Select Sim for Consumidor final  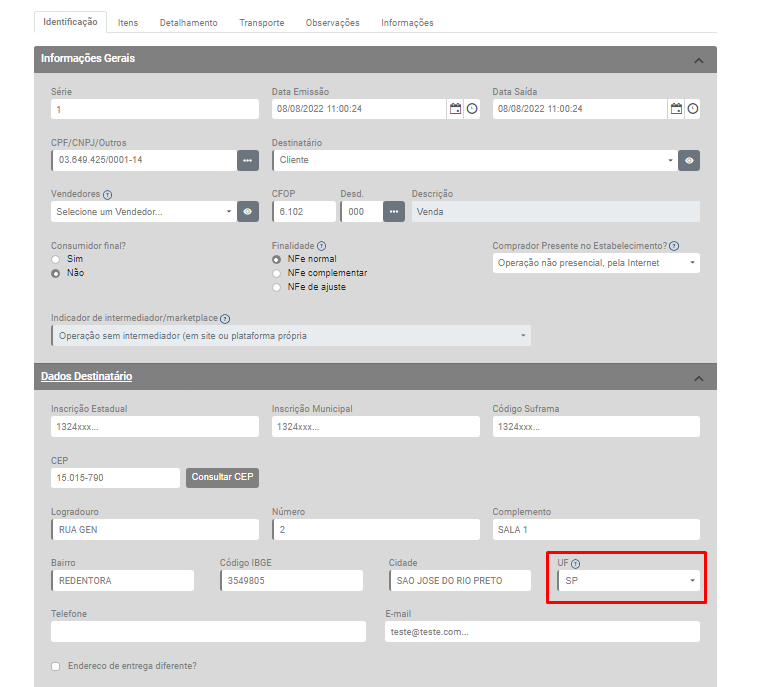(56, 259)
